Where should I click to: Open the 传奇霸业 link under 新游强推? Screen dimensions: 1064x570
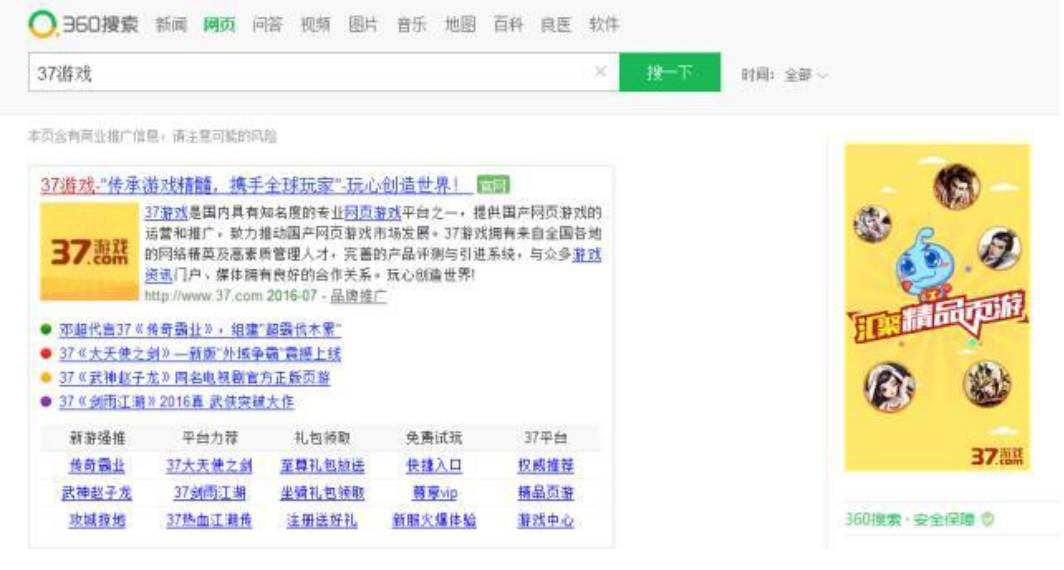[x=97, y=466]
